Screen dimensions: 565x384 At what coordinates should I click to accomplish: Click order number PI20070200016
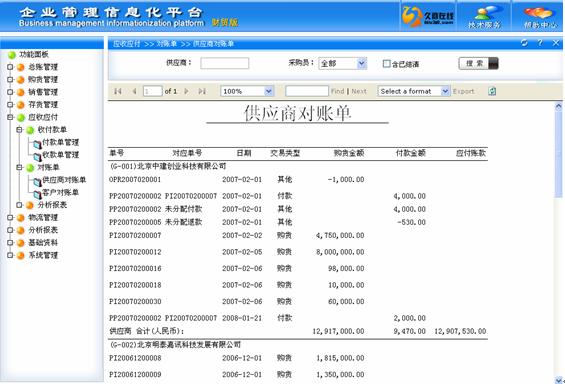pos(135,269)
